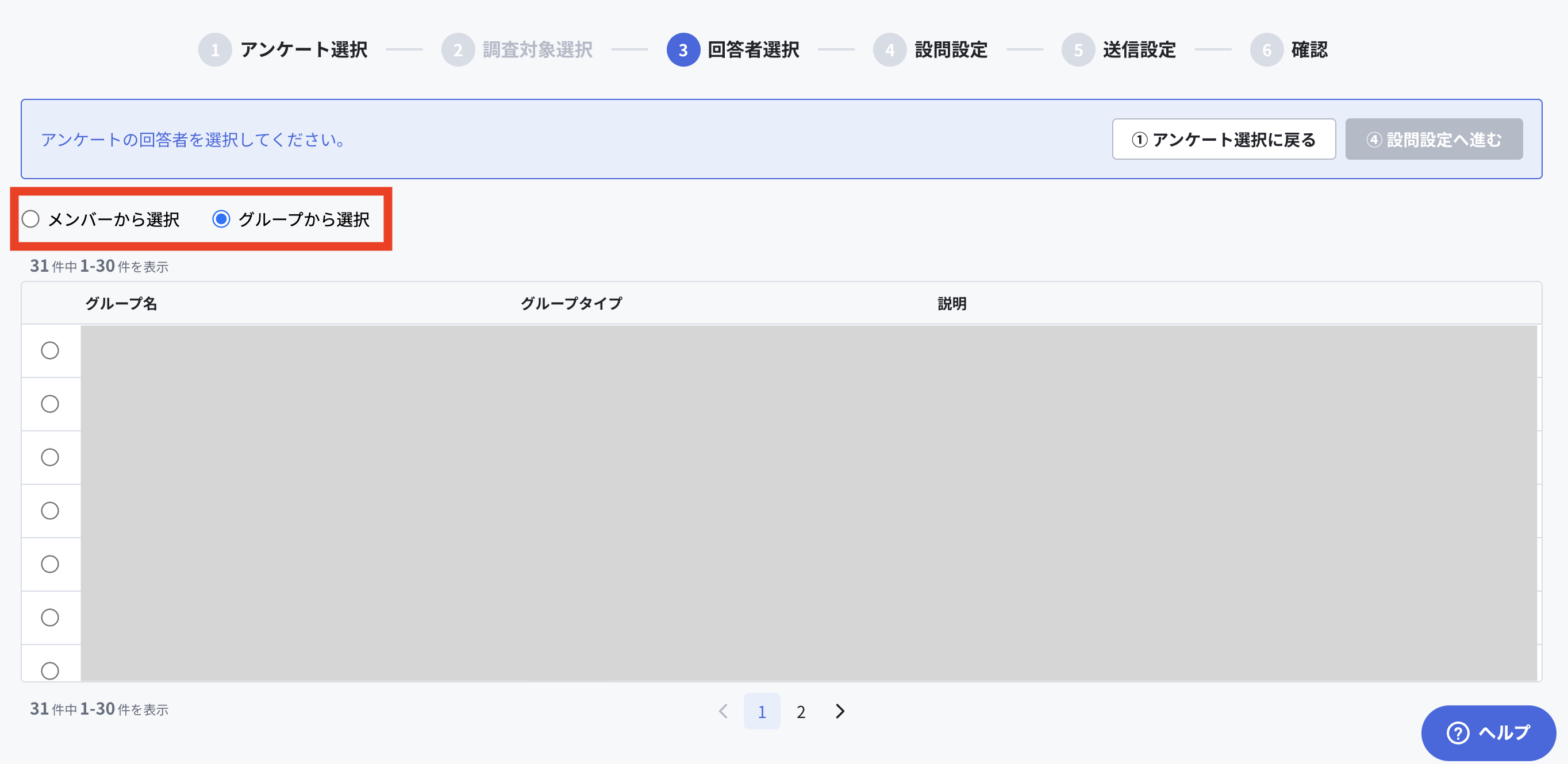Click アンケート選択に戻る button
This screenshot has height=764, width=1568.
pos(1224,139)
